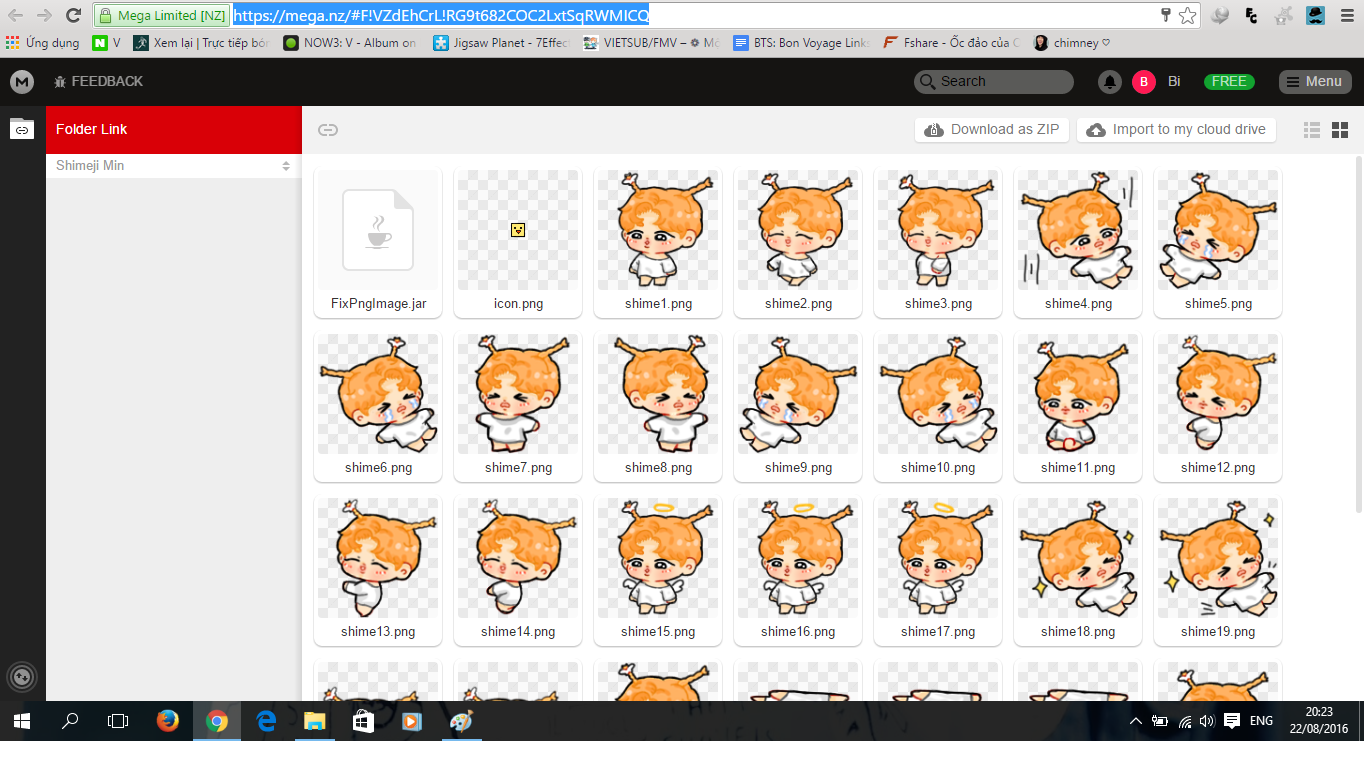Viewport: 1366px width, 768px height.
Task: Select the shime12.png thumbnail
Action: pos(1218,407)
